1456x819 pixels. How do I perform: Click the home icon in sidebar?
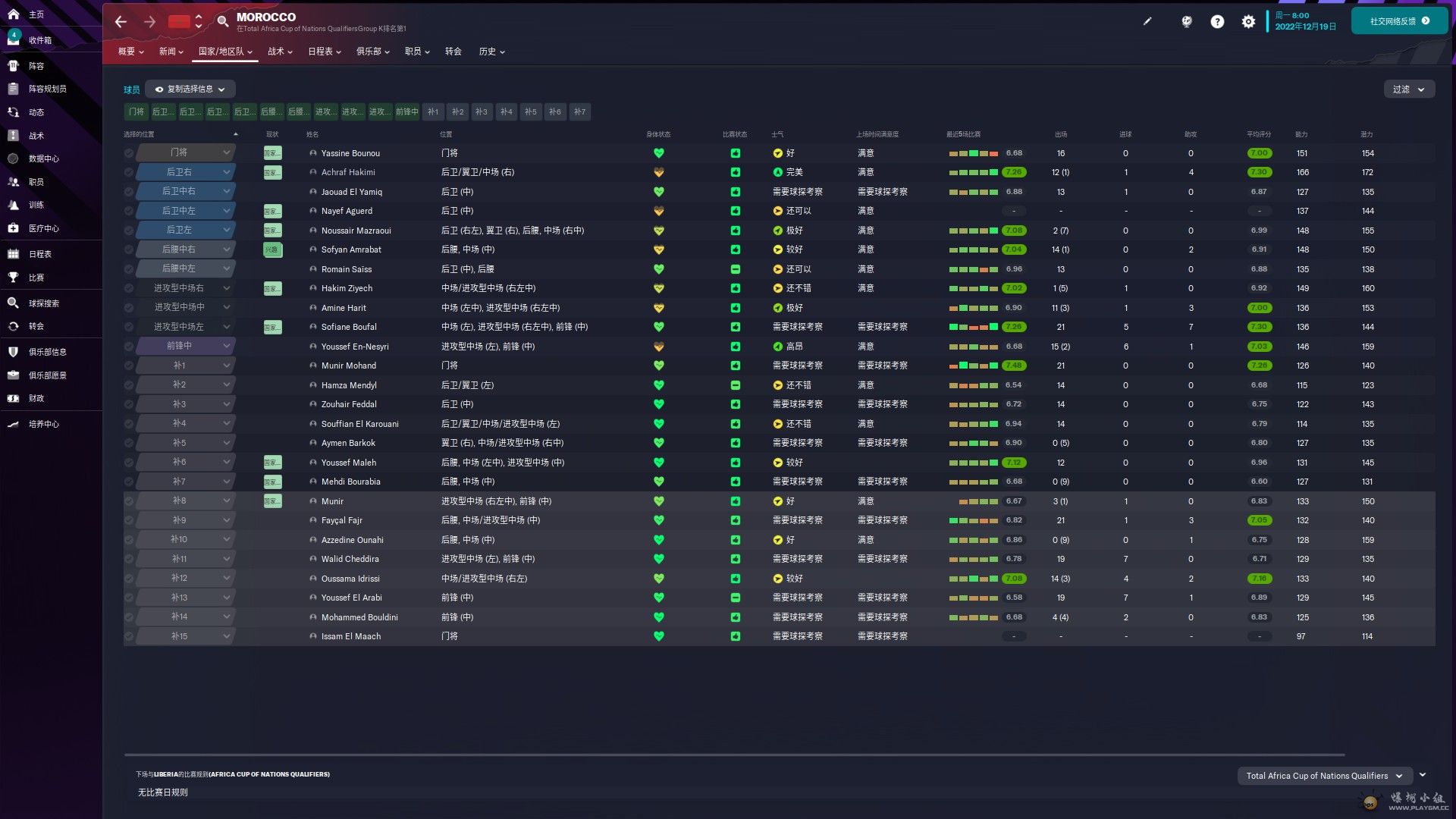tap(14, 14)
